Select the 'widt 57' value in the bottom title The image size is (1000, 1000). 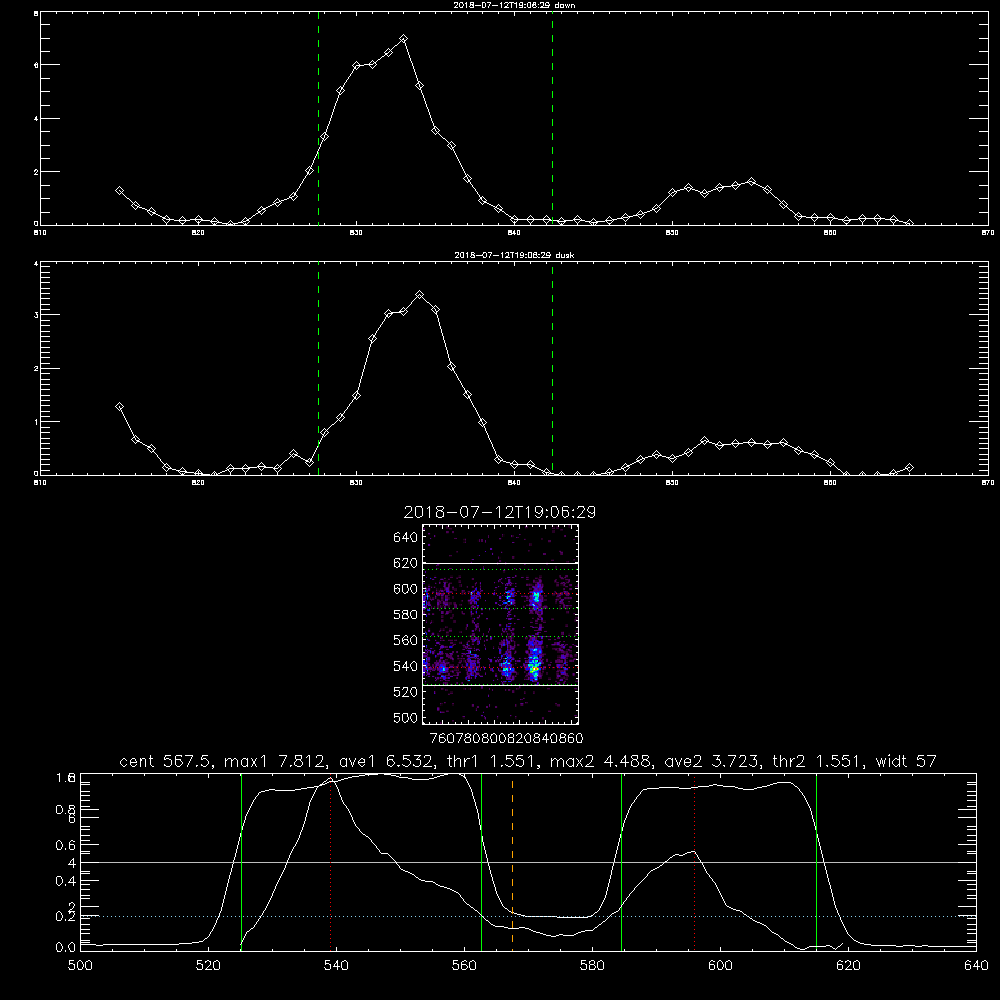pyautogui.click(x=906, y=761)
